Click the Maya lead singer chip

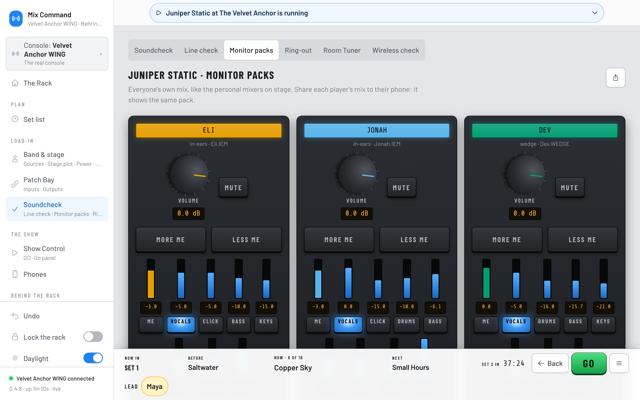point(154,386)
